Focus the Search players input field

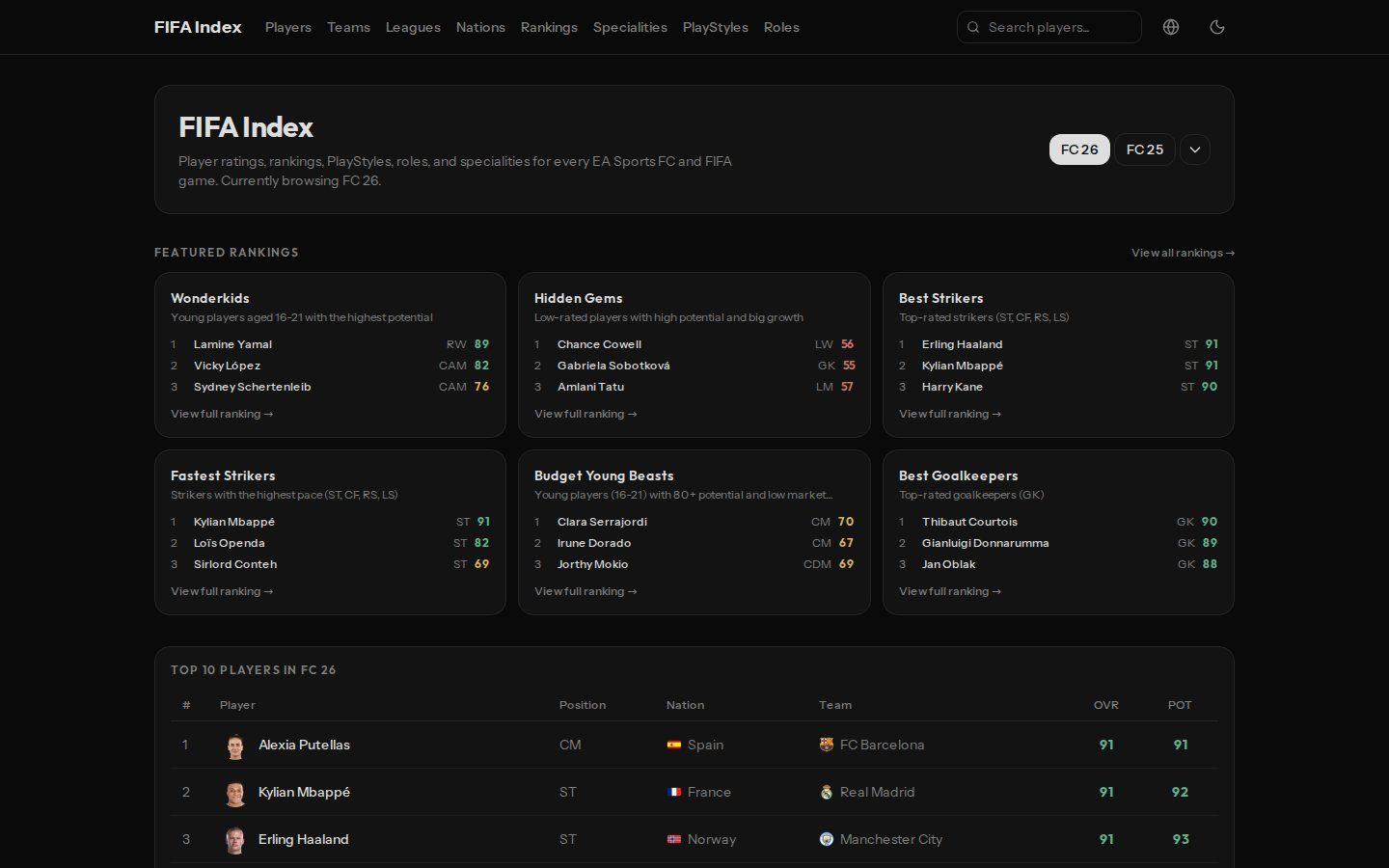point(1049,27)
